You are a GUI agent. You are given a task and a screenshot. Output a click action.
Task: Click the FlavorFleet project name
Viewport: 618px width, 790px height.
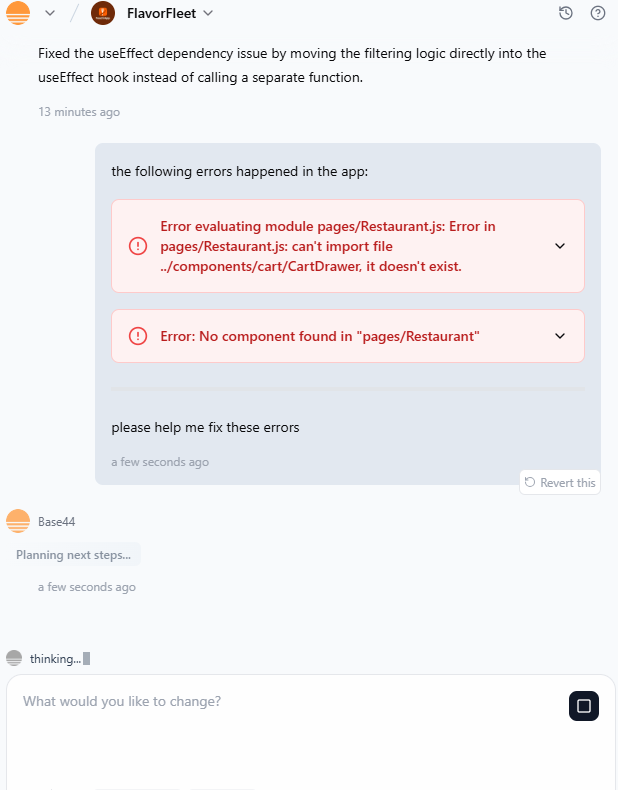161,13
